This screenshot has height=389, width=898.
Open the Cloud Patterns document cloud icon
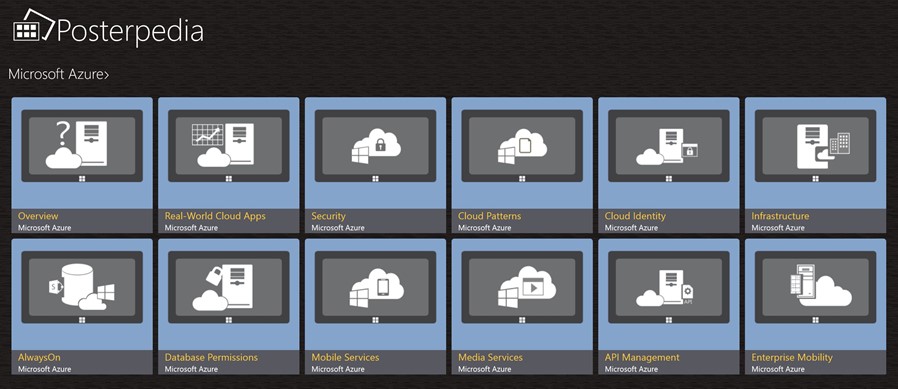[522, 147]
